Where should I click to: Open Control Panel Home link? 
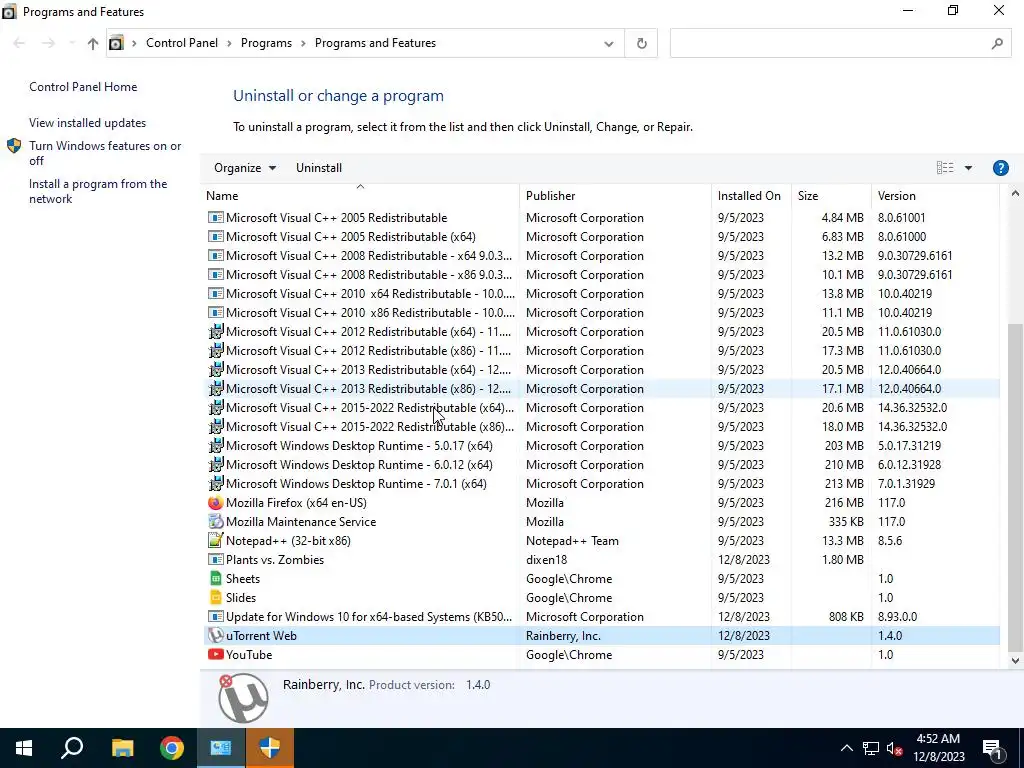tap(83, 87)
